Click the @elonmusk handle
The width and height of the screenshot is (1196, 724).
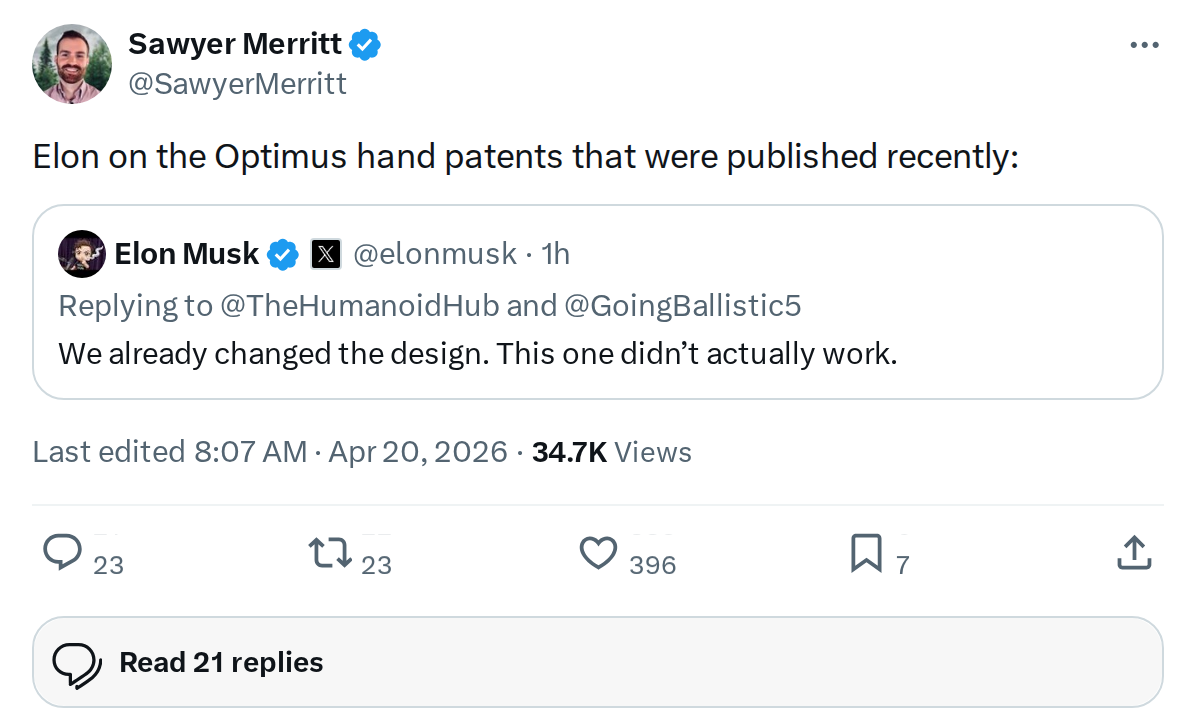pos(434,254)
